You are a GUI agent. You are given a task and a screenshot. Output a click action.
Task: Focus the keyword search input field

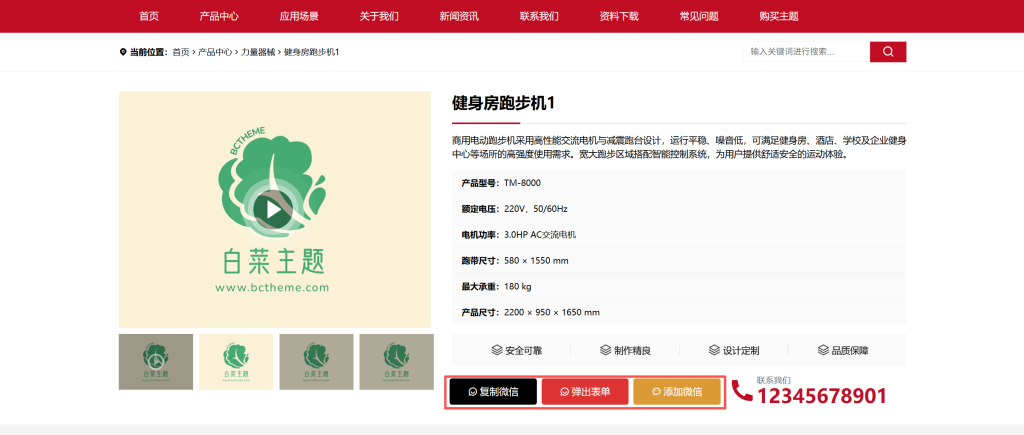point(807,52)
